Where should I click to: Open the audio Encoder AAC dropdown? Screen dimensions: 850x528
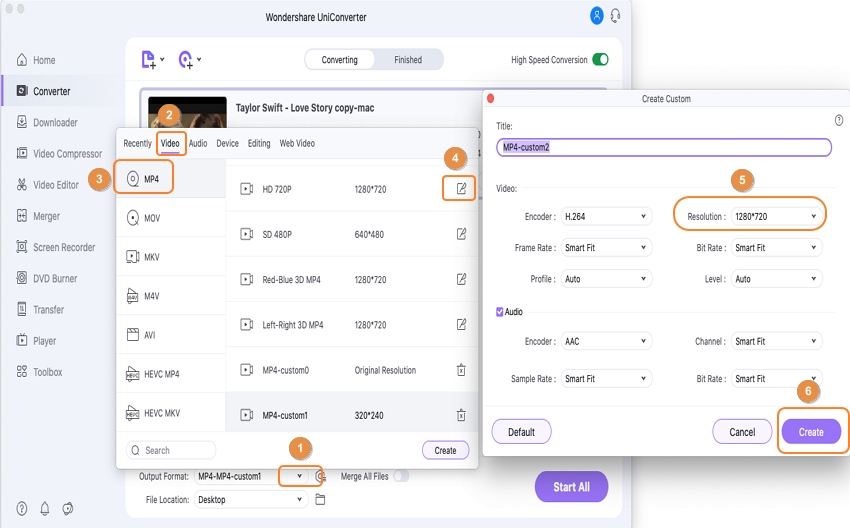pyautogui.click(x=606, y=342)
